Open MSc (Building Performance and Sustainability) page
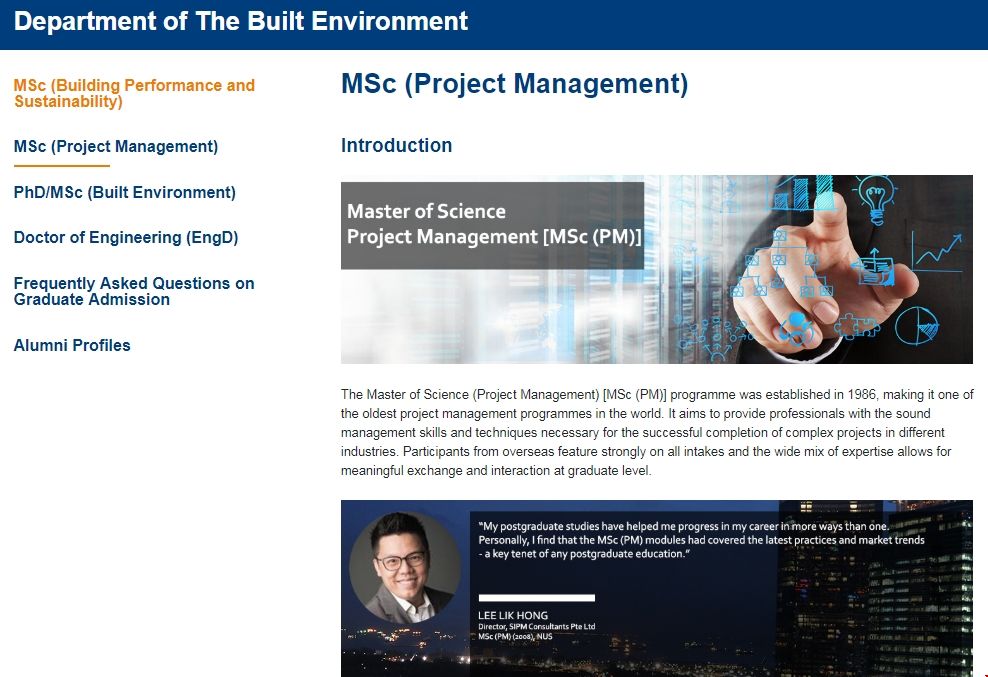 (x=134, y=93)
